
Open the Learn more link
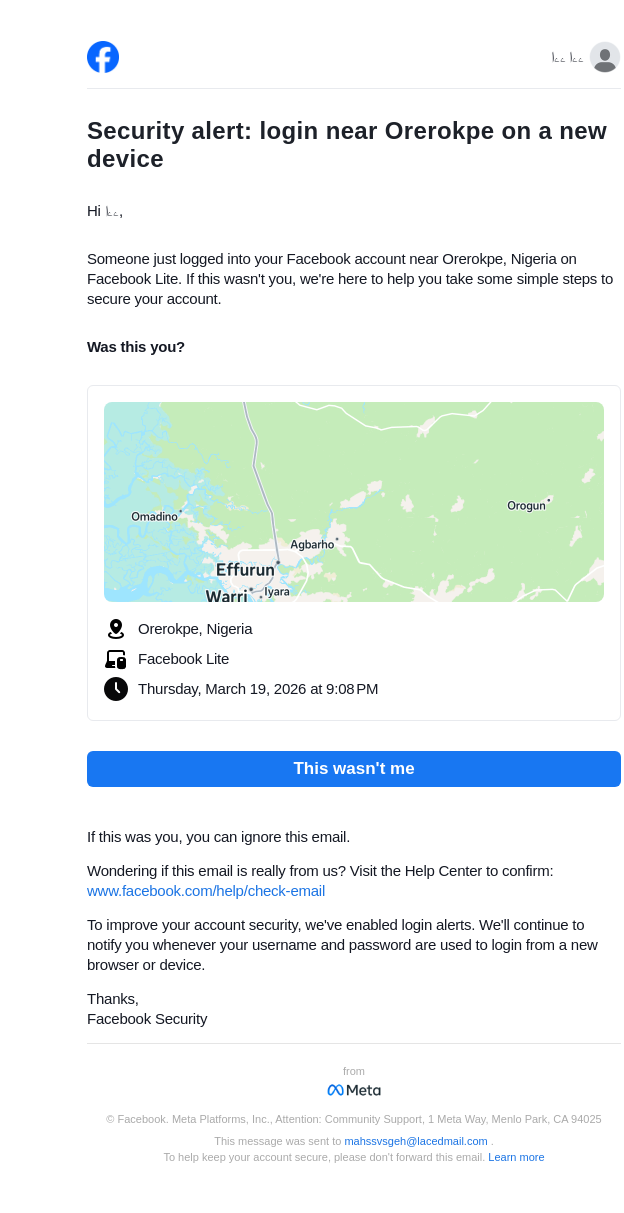(516, 1157)
